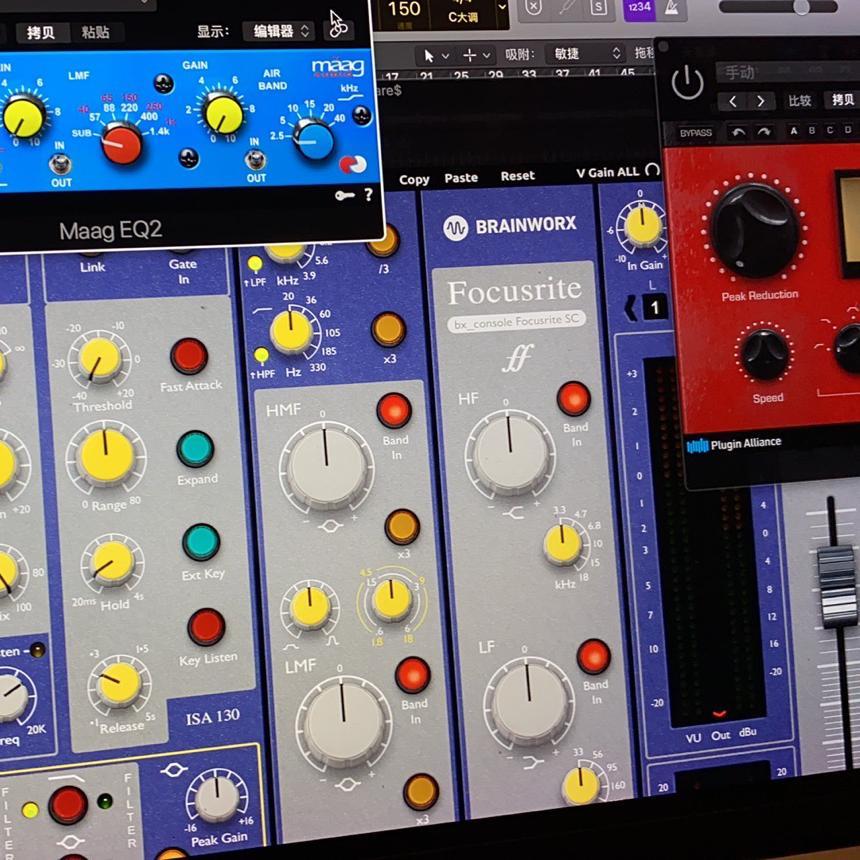Click the orange x3 button under HMF Band In
This screenshot has height=860, width=860.
click(x=402, y=527)
